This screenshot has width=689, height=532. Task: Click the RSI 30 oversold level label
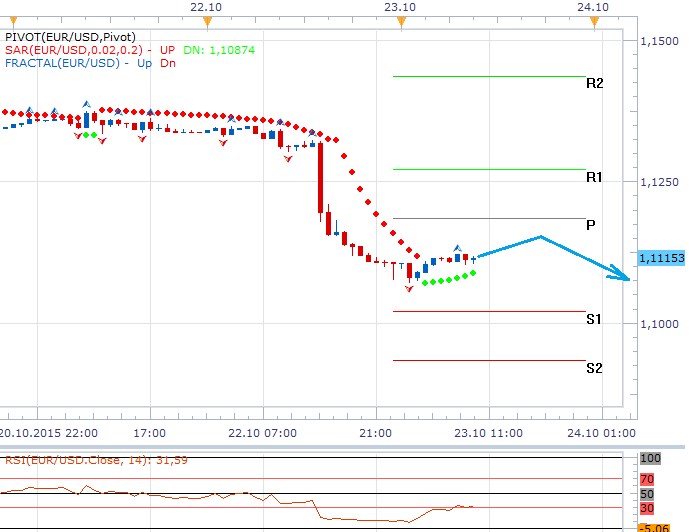tap(649, 507)
